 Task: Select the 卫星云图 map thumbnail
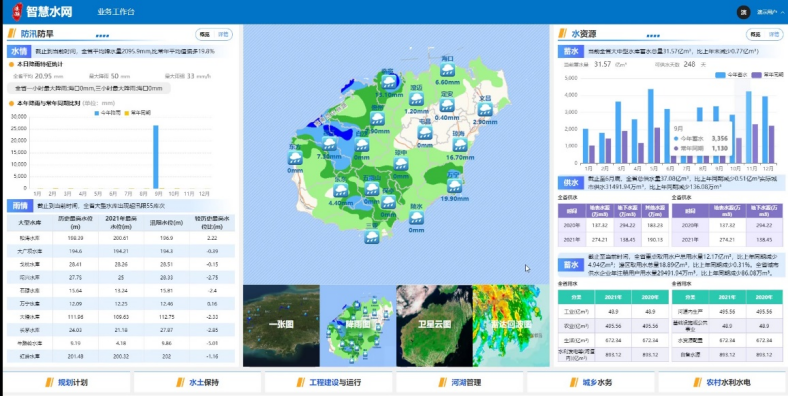pyautogui.click(x=434, y=326)
